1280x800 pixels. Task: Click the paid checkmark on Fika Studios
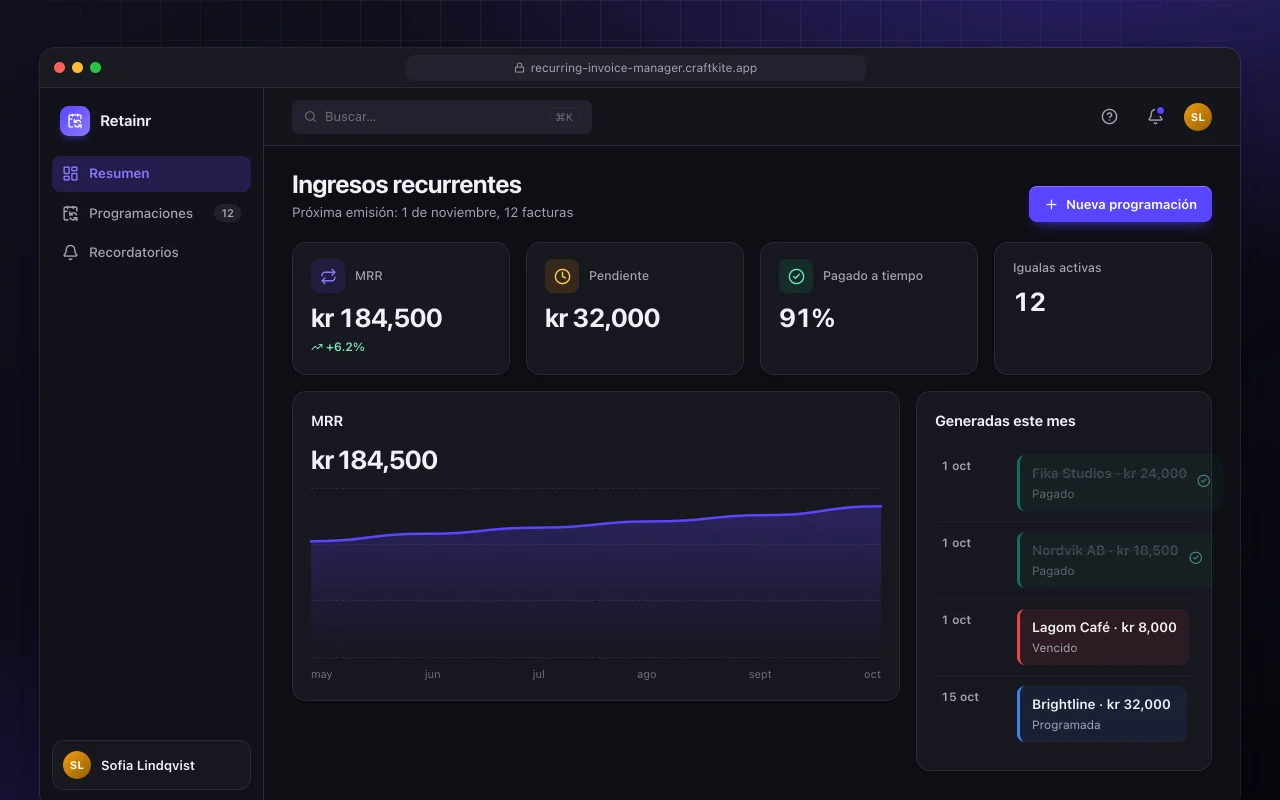point(1204,481)
